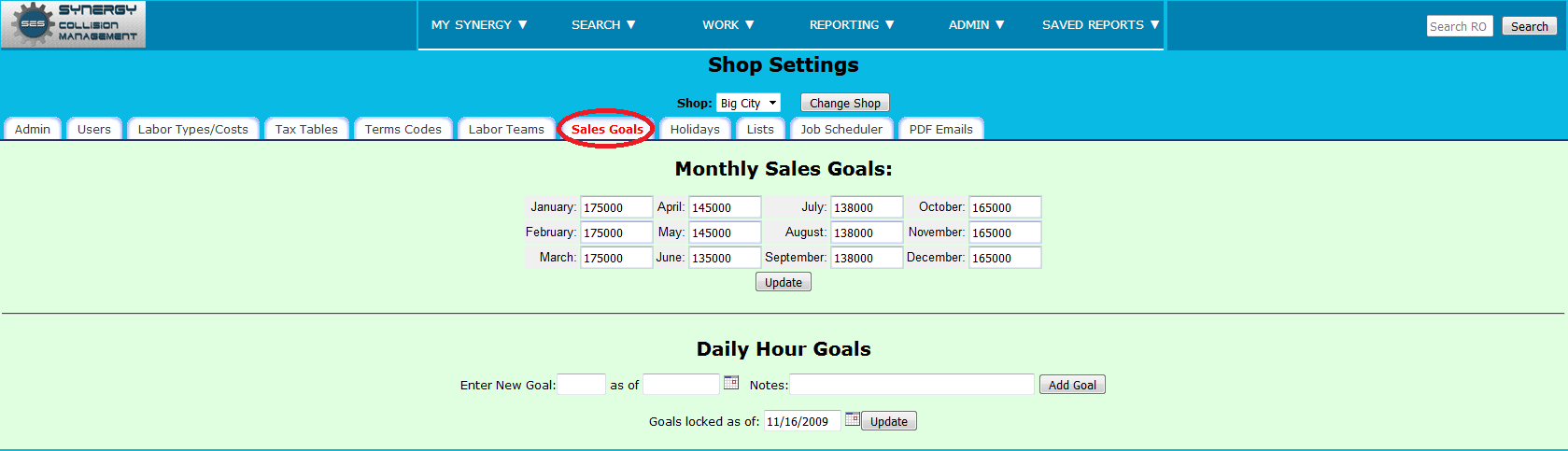The width and height of the screenshot is (1568, 451).
Task: Open the SAVED REPORTS menu
Action: 1100,25
